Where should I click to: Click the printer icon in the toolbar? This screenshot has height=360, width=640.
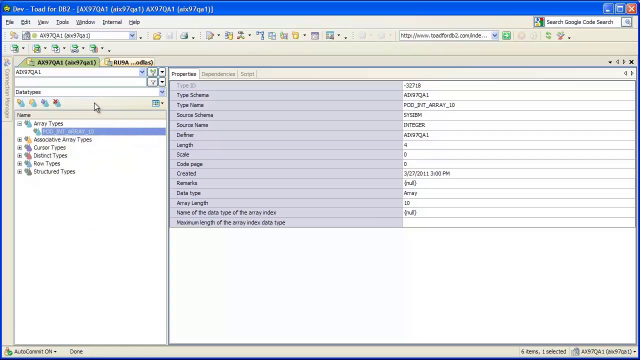point(184,36)
